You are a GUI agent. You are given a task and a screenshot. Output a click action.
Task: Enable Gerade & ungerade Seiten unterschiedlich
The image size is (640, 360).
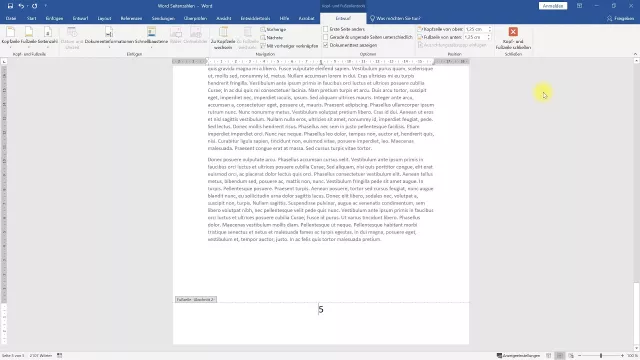[326, 37]
